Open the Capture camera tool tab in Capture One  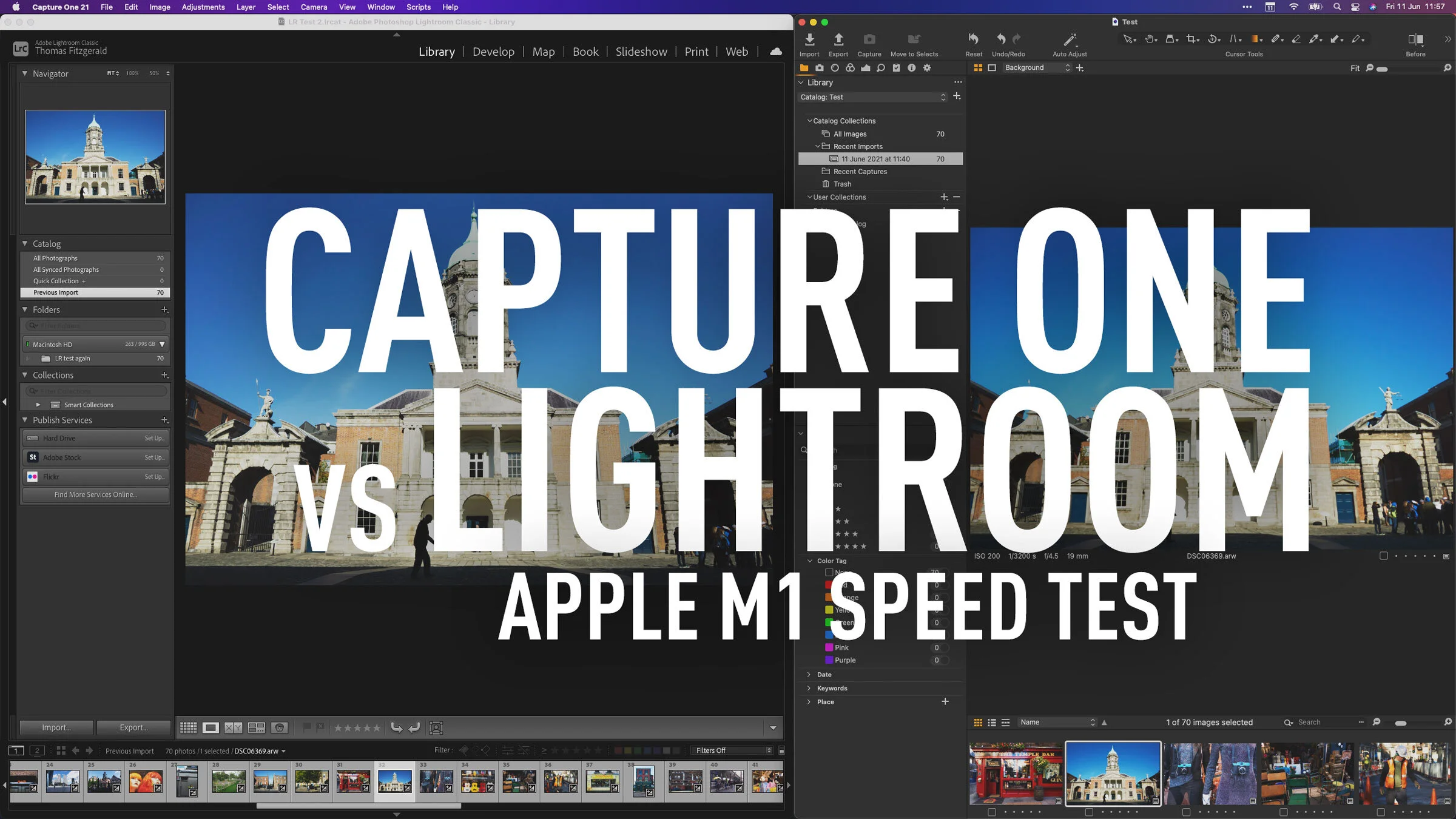click(x=820, y=68)
